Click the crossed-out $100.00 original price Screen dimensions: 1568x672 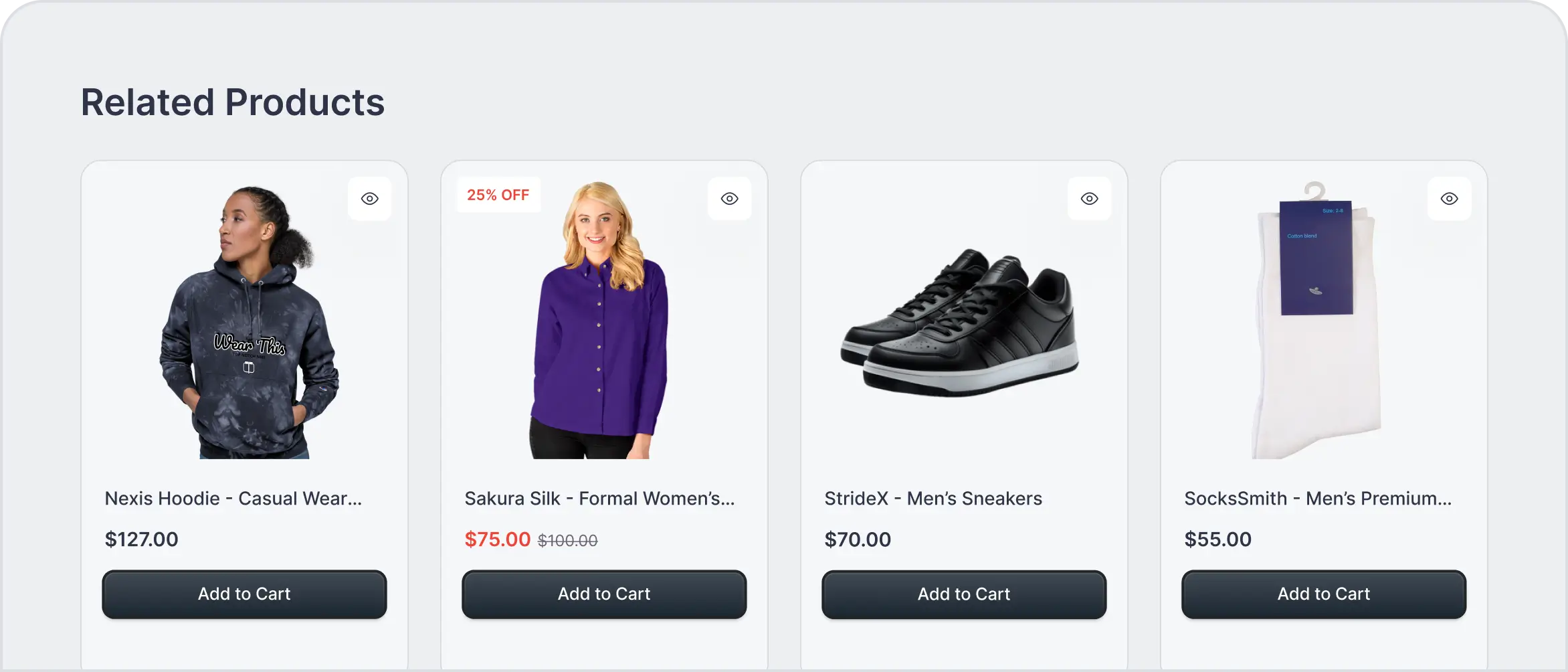pyautogui.click(x=567, y=541)
